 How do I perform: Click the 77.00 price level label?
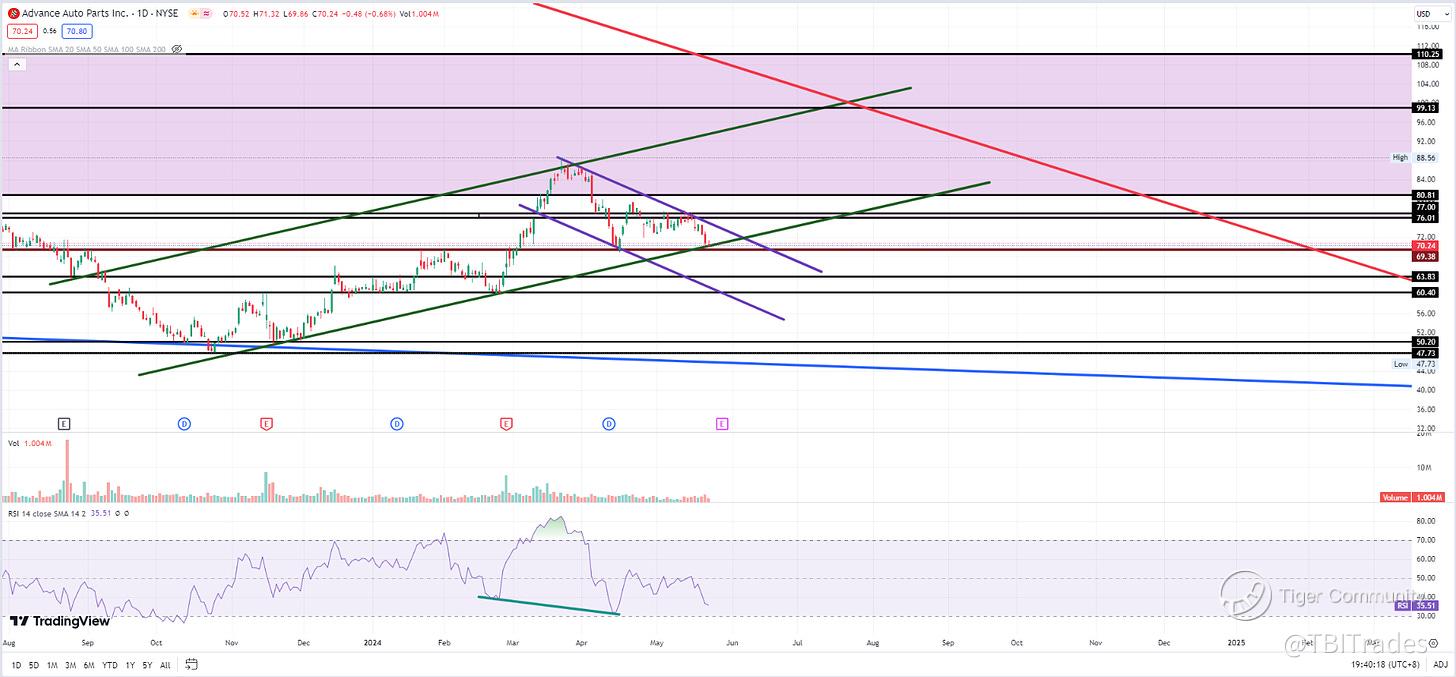tap(1426, 207)
